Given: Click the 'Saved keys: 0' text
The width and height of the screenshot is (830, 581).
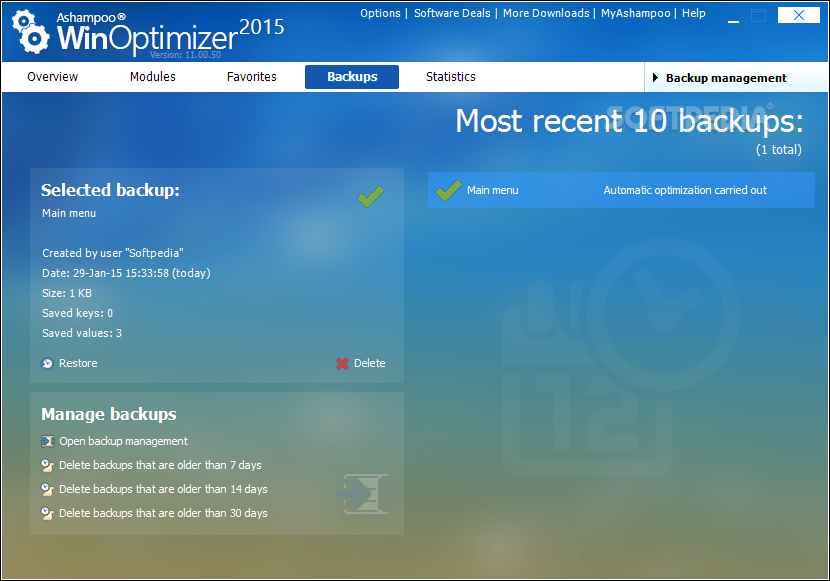Looking at the screenshot, I should [77, 313].
